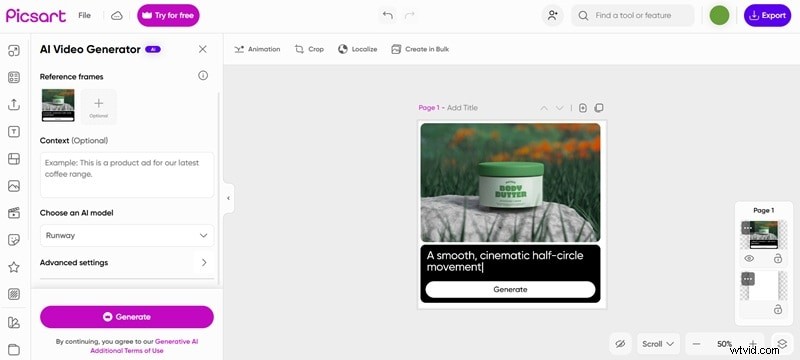The height and width of the screenshot is (360, 800).
Task: Select the first reference frame thumbnail
Action: (x=58, y=105)
